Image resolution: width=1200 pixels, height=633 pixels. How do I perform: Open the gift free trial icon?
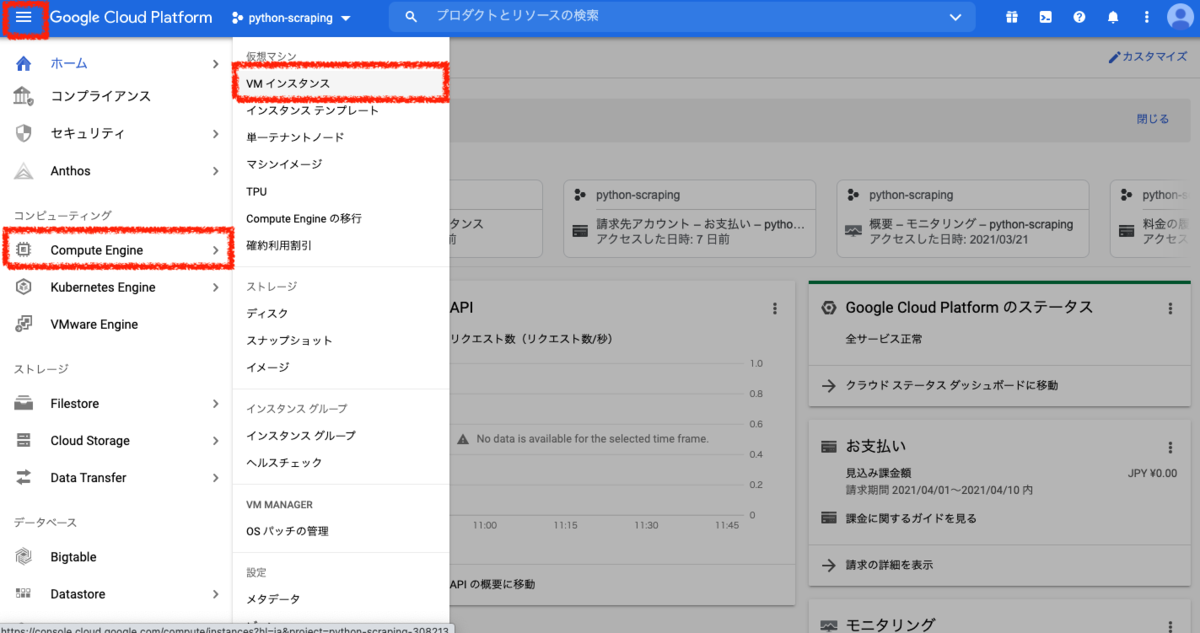click(x=1012, y=17)
